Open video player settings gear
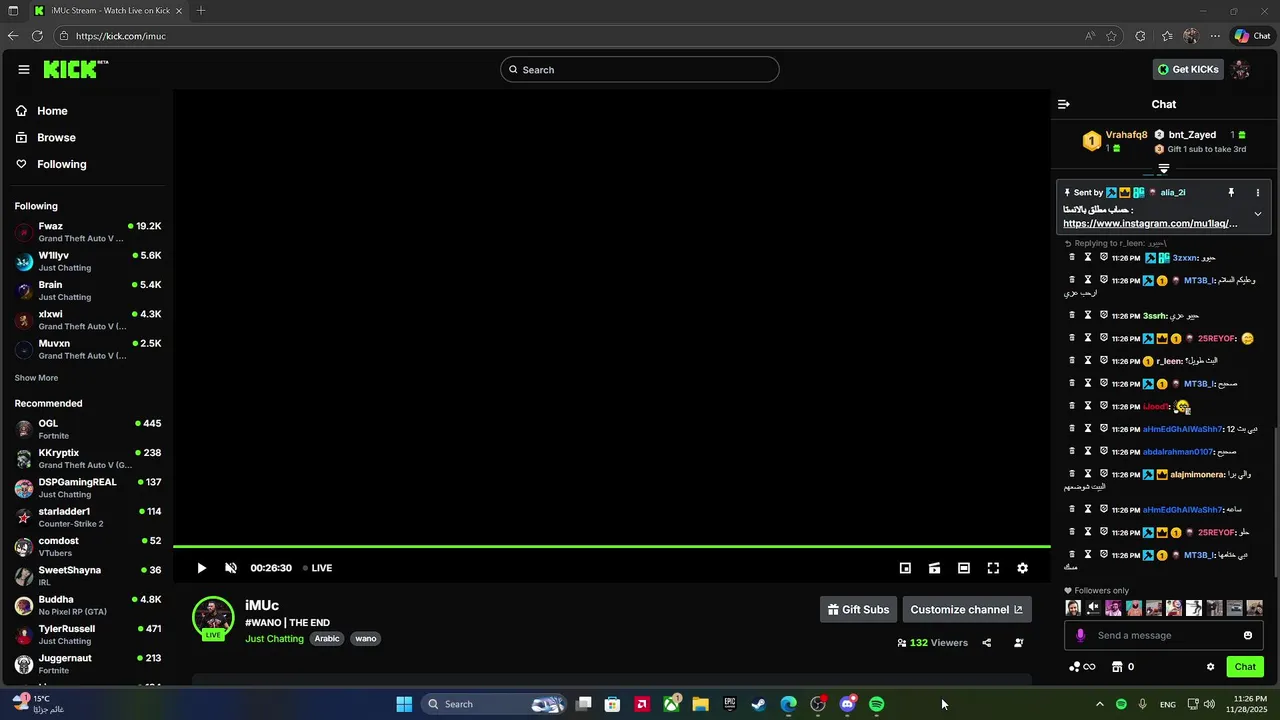The width and height of the screenshot is (1280, 720). pyautogui.click(x=1022, y=568)
